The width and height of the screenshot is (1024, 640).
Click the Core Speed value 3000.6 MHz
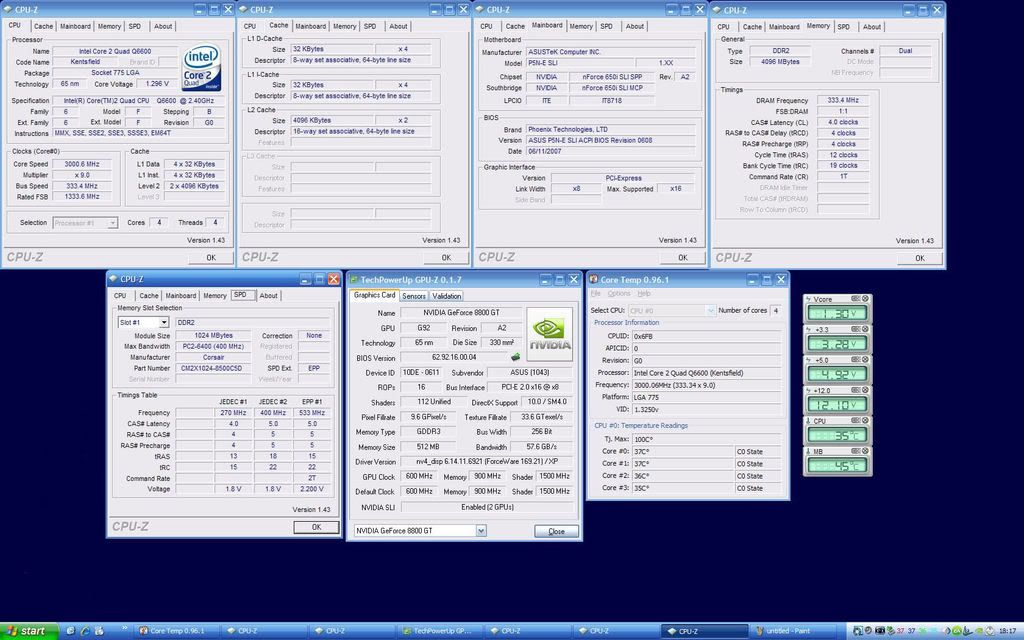pos(82,165)
